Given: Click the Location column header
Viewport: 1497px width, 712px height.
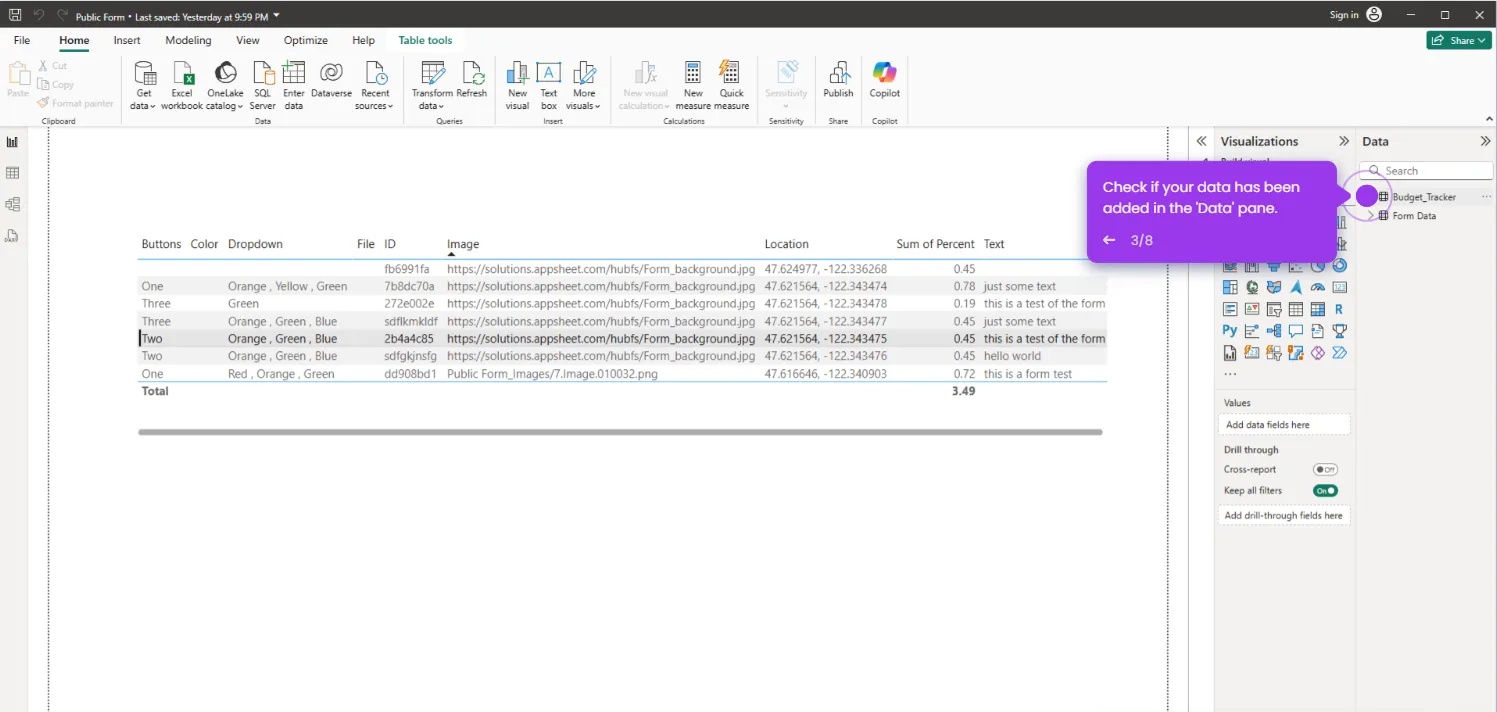Looking at the screenshot, I should coord(787,244).
